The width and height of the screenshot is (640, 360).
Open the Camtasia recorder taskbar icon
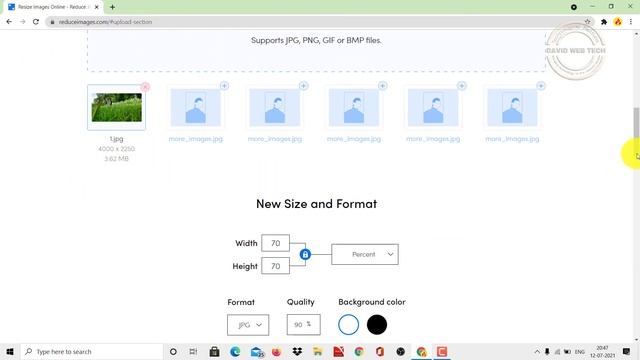[x=442, y=351]
